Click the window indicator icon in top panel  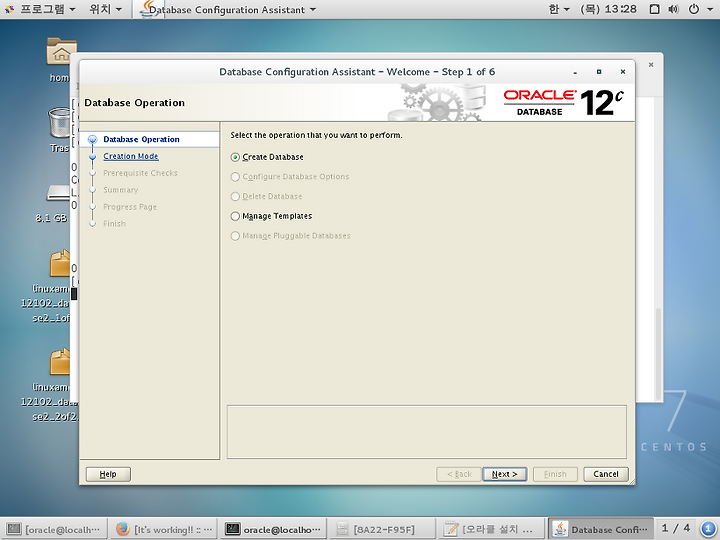[655, 9]
